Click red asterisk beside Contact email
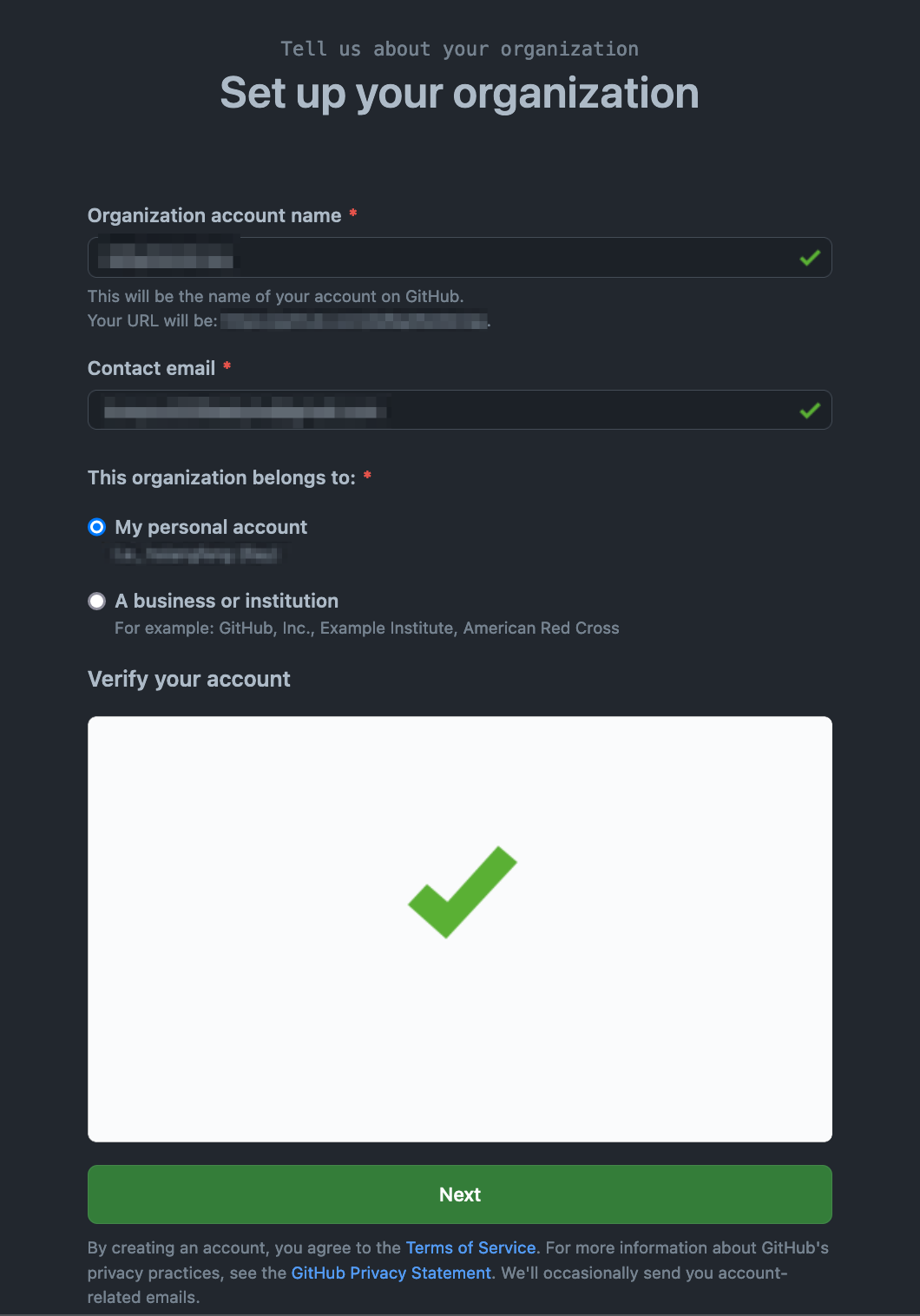 coord(227,366)
